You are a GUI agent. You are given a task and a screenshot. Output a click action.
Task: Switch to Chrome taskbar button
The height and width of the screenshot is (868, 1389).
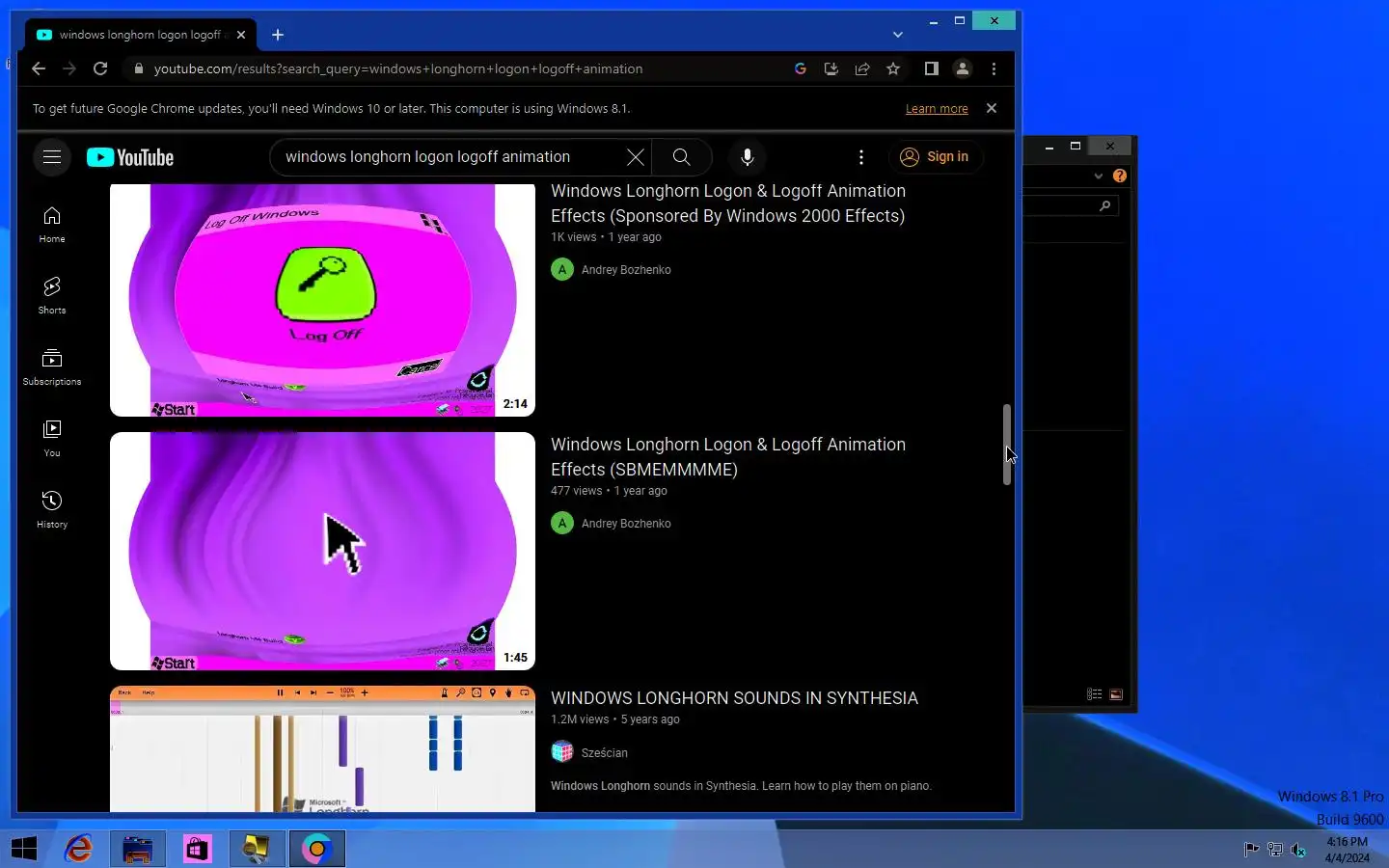(x=317, y=849)
